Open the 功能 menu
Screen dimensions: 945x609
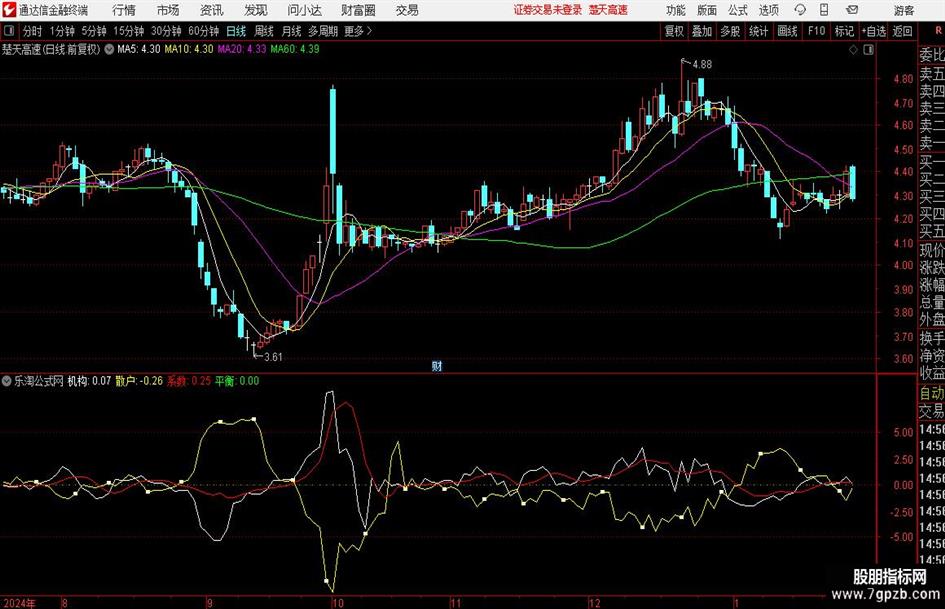click(x=676, y=10)
